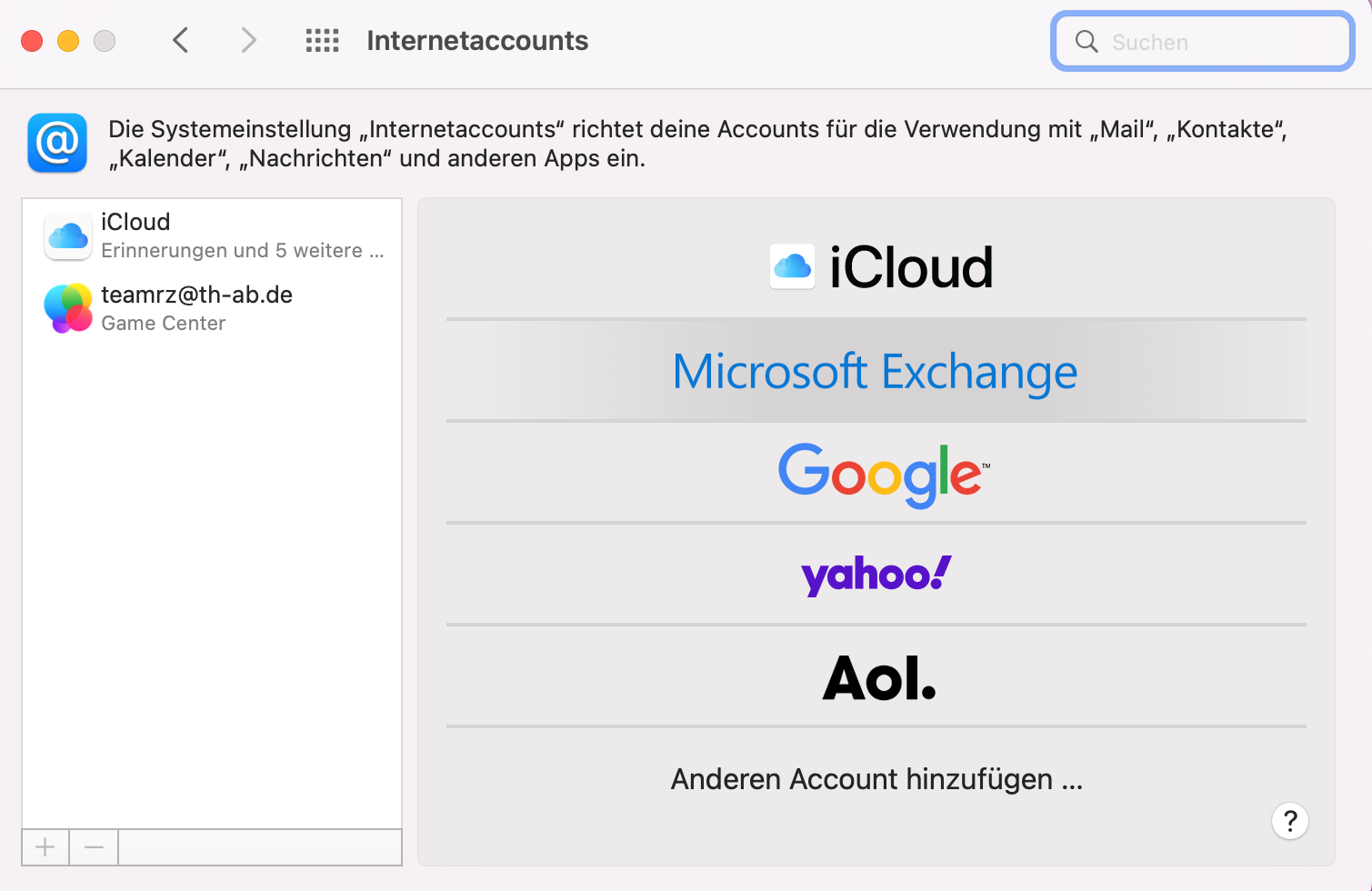Click the Game Center bubbles icon
The height and width of the screenshot is (891, 1372).
tap(68, 308)
